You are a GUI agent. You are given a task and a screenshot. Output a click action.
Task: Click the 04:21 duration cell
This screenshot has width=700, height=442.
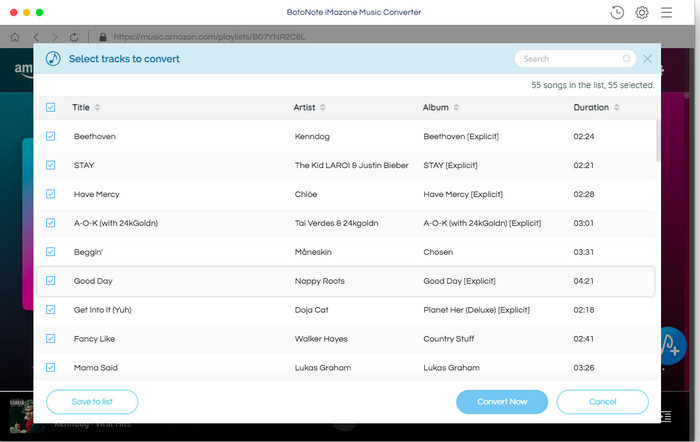click(583, 281)
